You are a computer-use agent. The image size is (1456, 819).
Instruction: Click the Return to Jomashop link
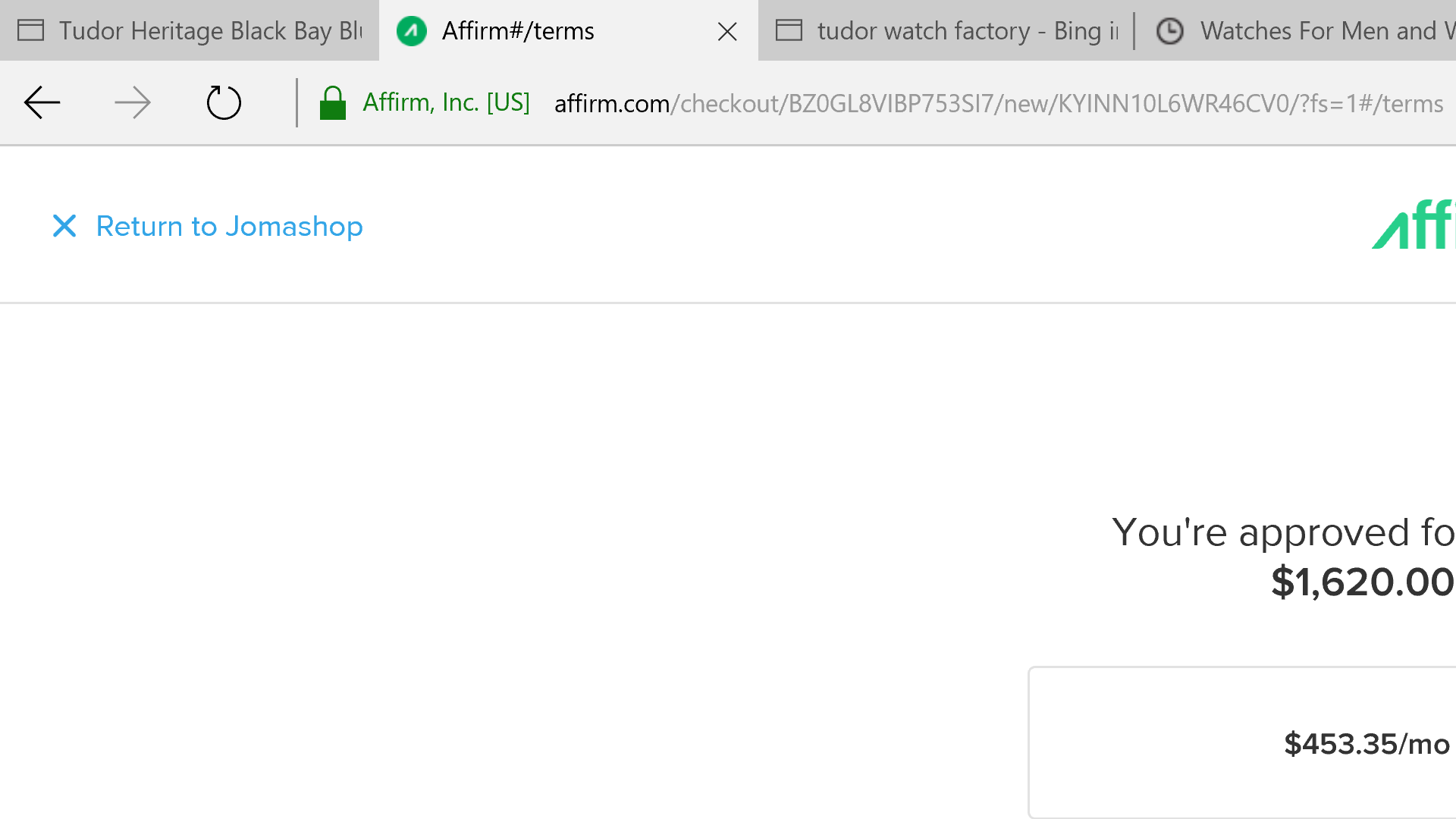229,226
